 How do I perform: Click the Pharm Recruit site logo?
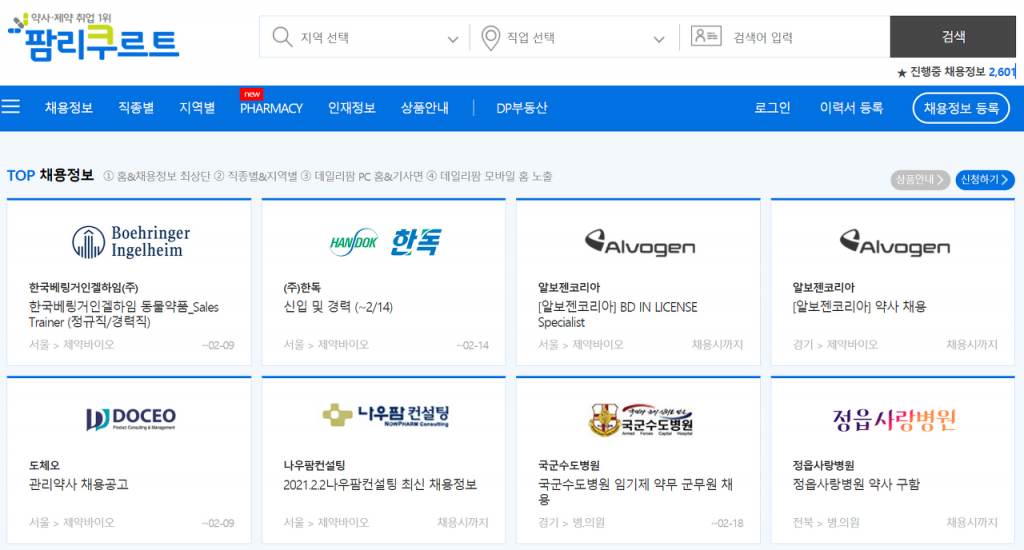pyautogui.click(x=93, y=37)
